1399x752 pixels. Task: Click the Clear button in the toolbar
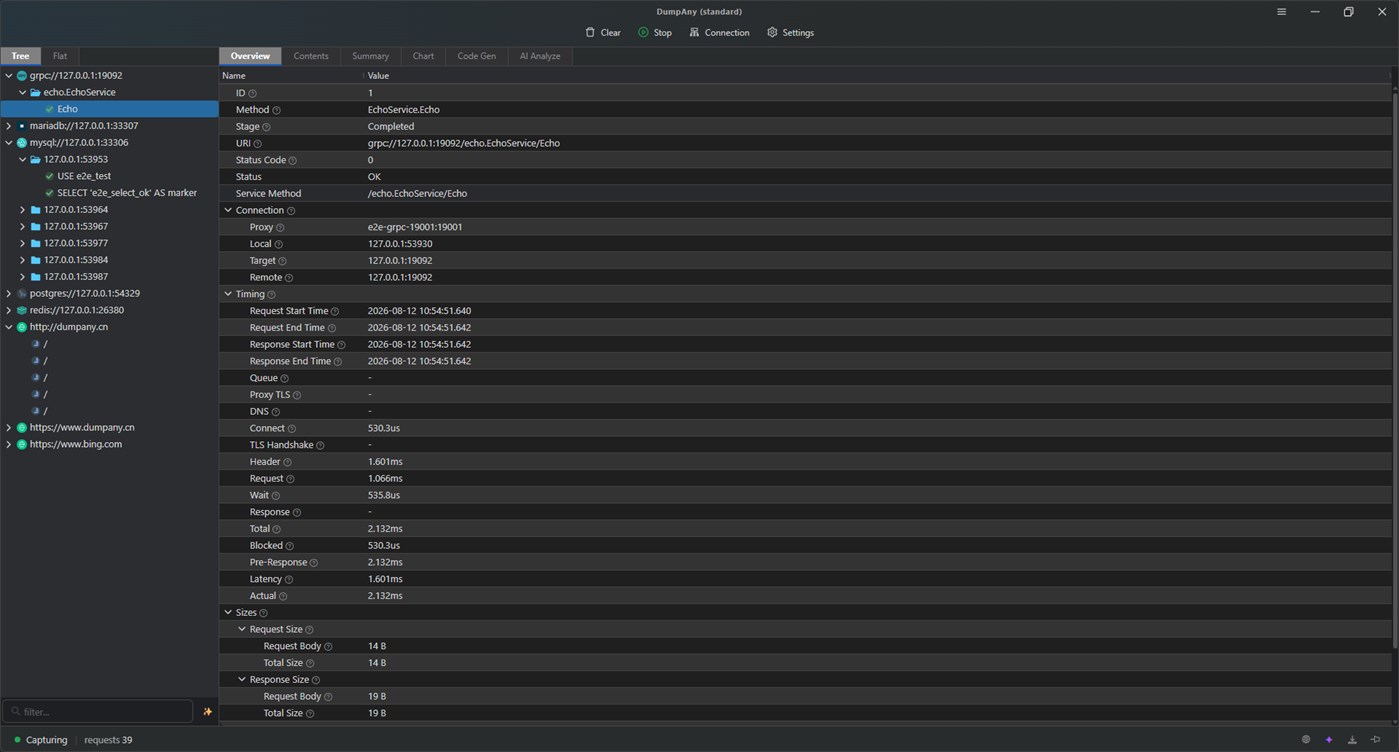pos(603,33)
